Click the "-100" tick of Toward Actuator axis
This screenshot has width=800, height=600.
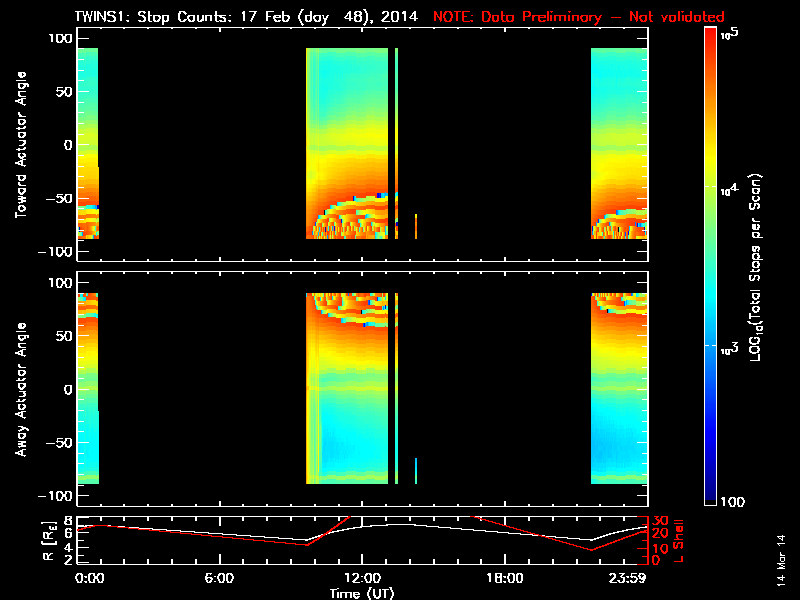pyautogui.click(x=56, y=252)
